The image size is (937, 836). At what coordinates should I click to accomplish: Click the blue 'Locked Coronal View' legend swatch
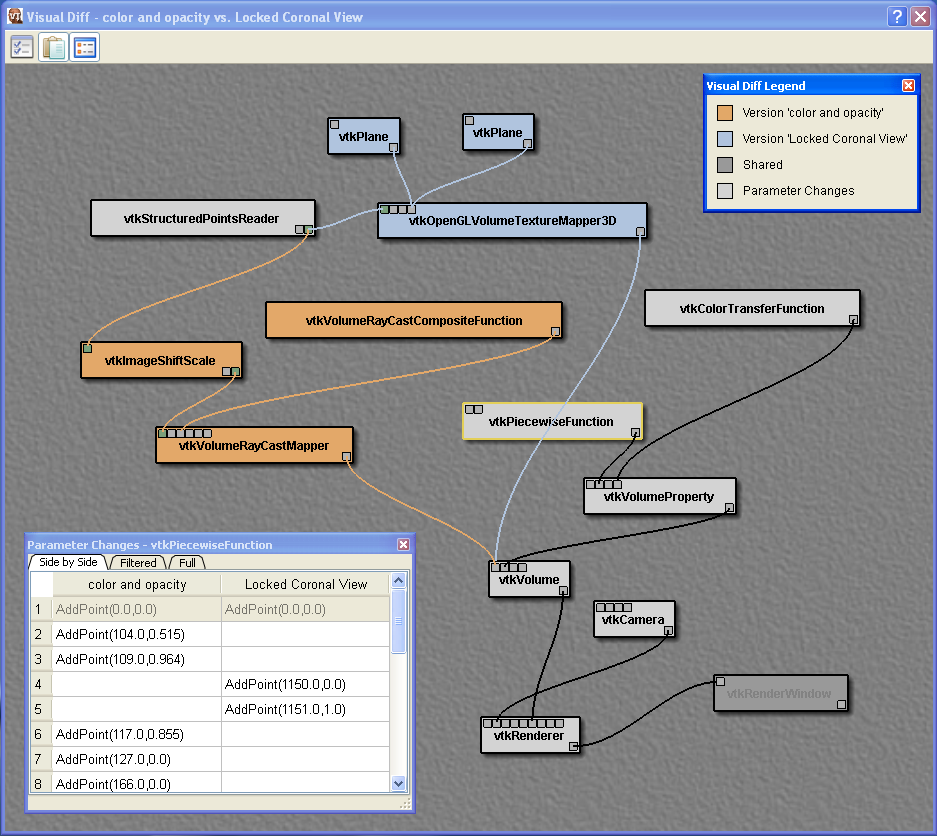click(x=725, y=139)
